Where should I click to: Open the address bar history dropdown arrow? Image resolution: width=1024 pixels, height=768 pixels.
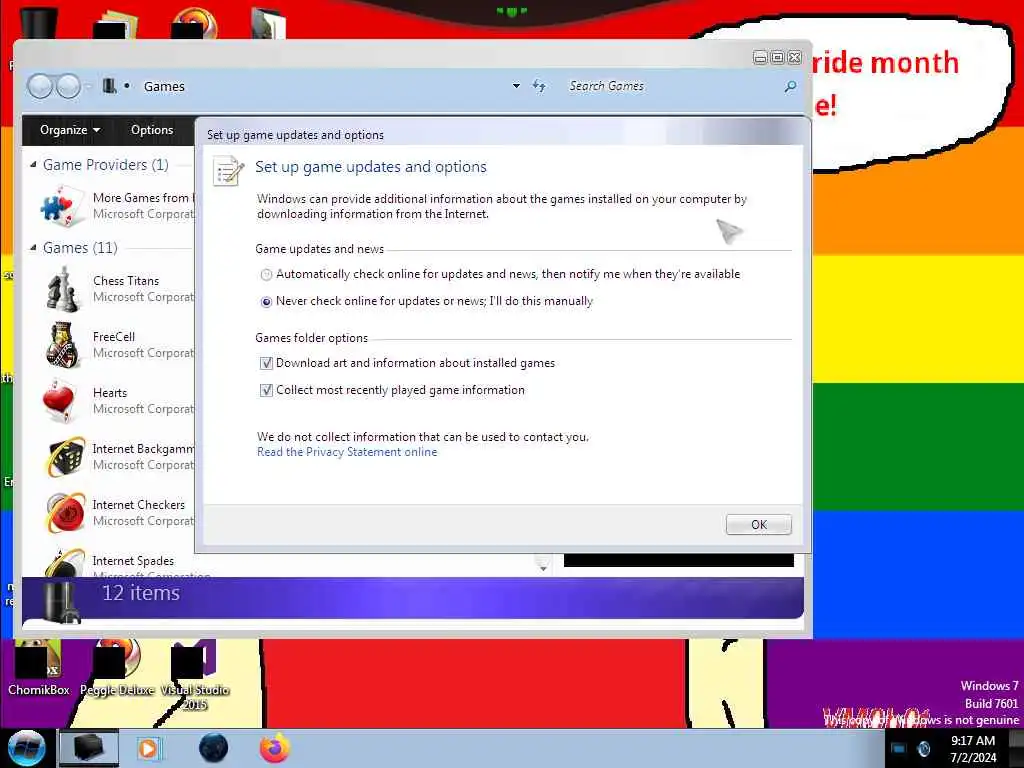point(517,86)
